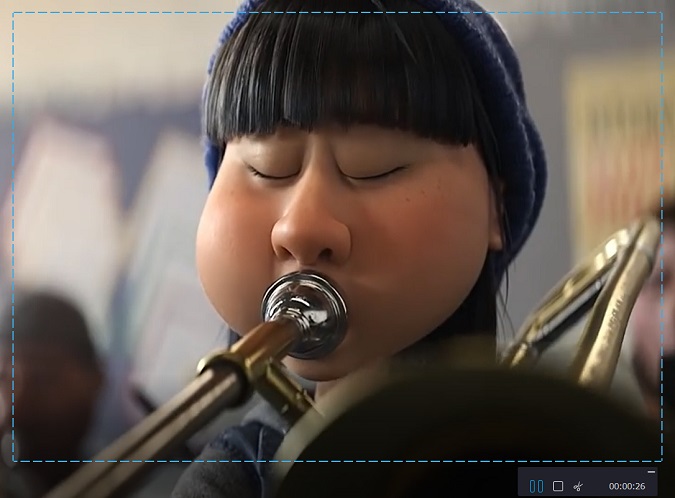Minimize the recording control bar

point(652,471)
